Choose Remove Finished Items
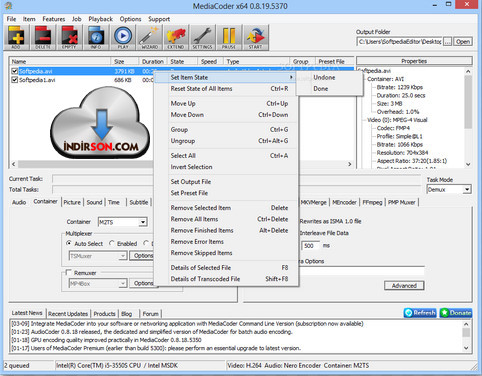The image size is (482, 376). (x=227, y=230)
